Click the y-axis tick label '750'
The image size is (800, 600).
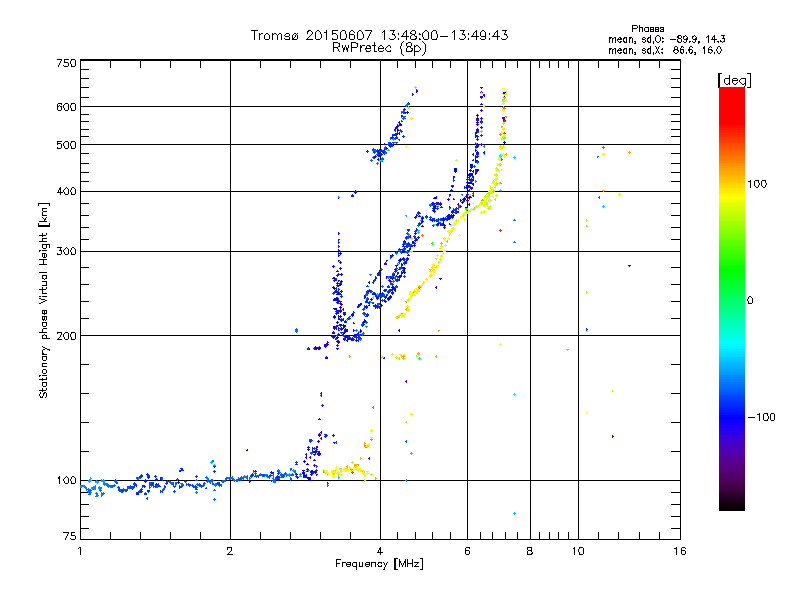(66, 63)
